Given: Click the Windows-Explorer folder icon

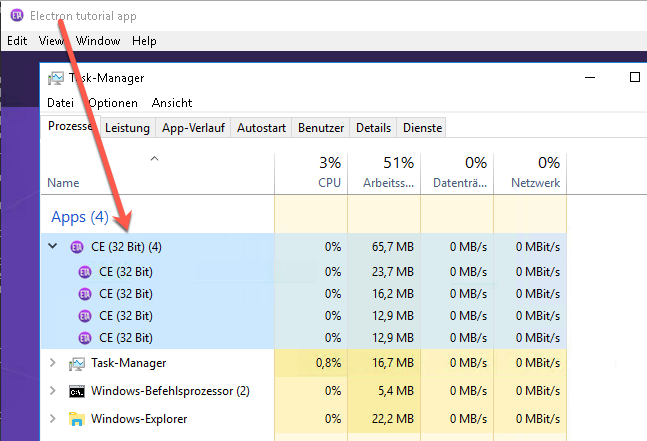Looking at the screenshot, I should tap(77, 419).
